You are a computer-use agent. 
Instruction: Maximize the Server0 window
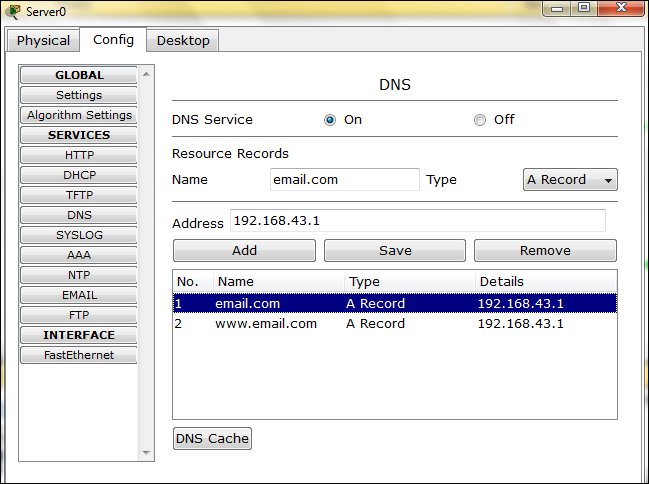pyautogui.click(x=584, y=8)
